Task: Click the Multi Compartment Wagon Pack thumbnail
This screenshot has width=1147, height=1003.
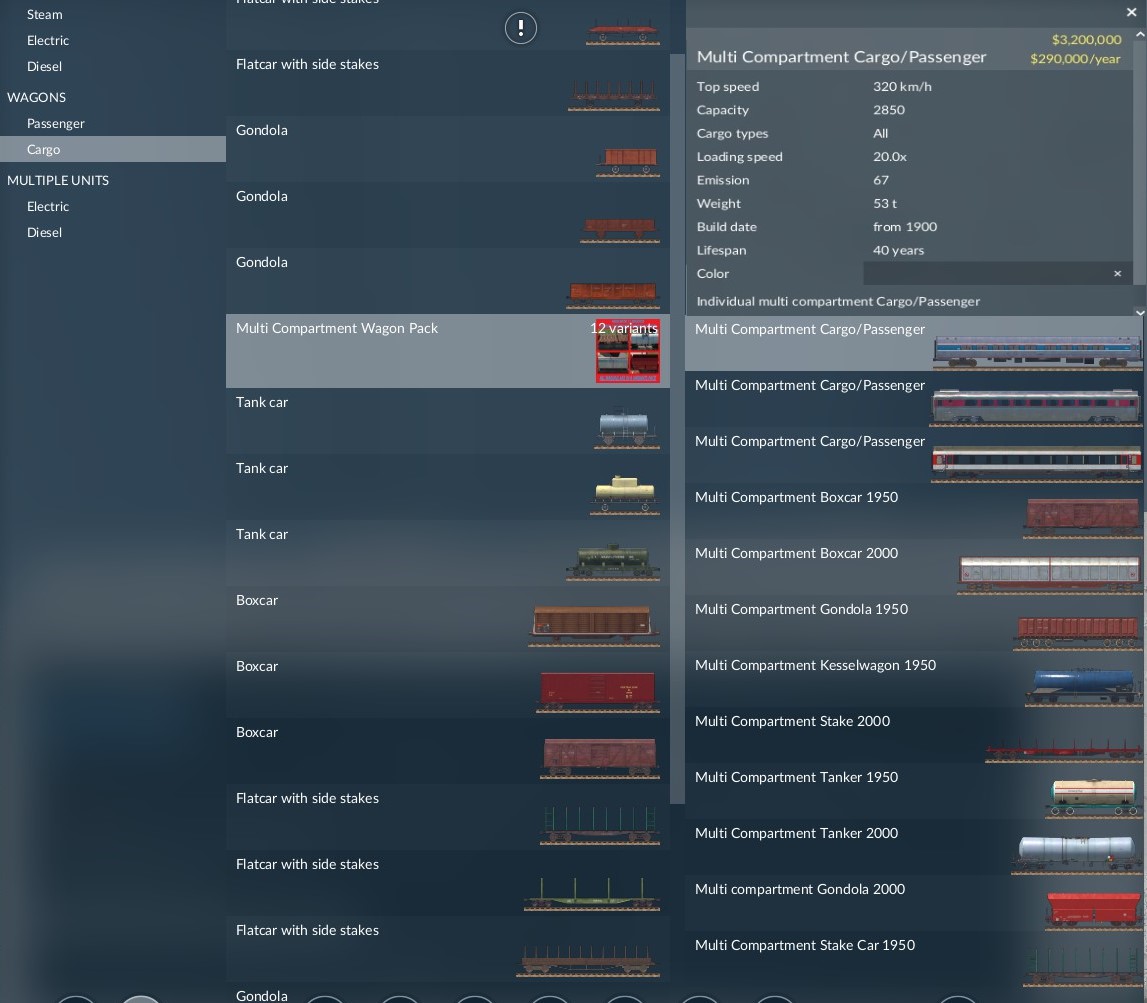Action: pos(628,351)
